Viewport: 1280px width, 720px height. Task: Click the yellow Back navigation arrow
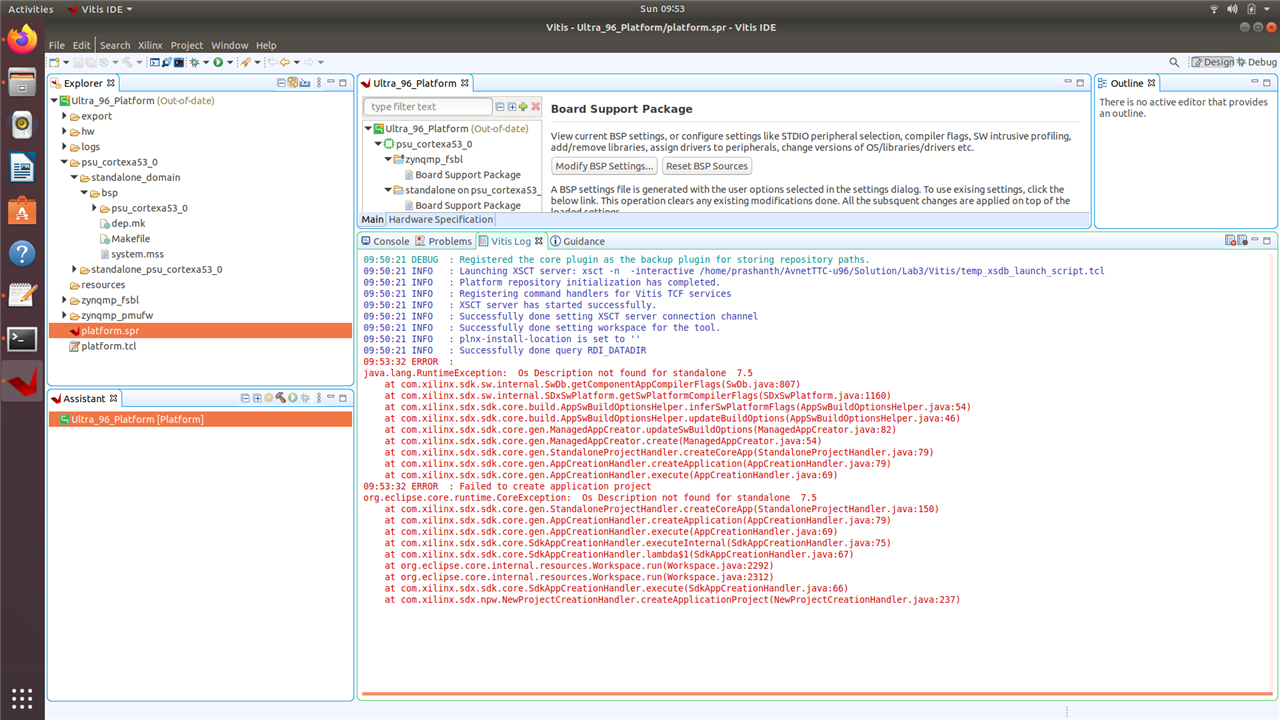point(285,62)
